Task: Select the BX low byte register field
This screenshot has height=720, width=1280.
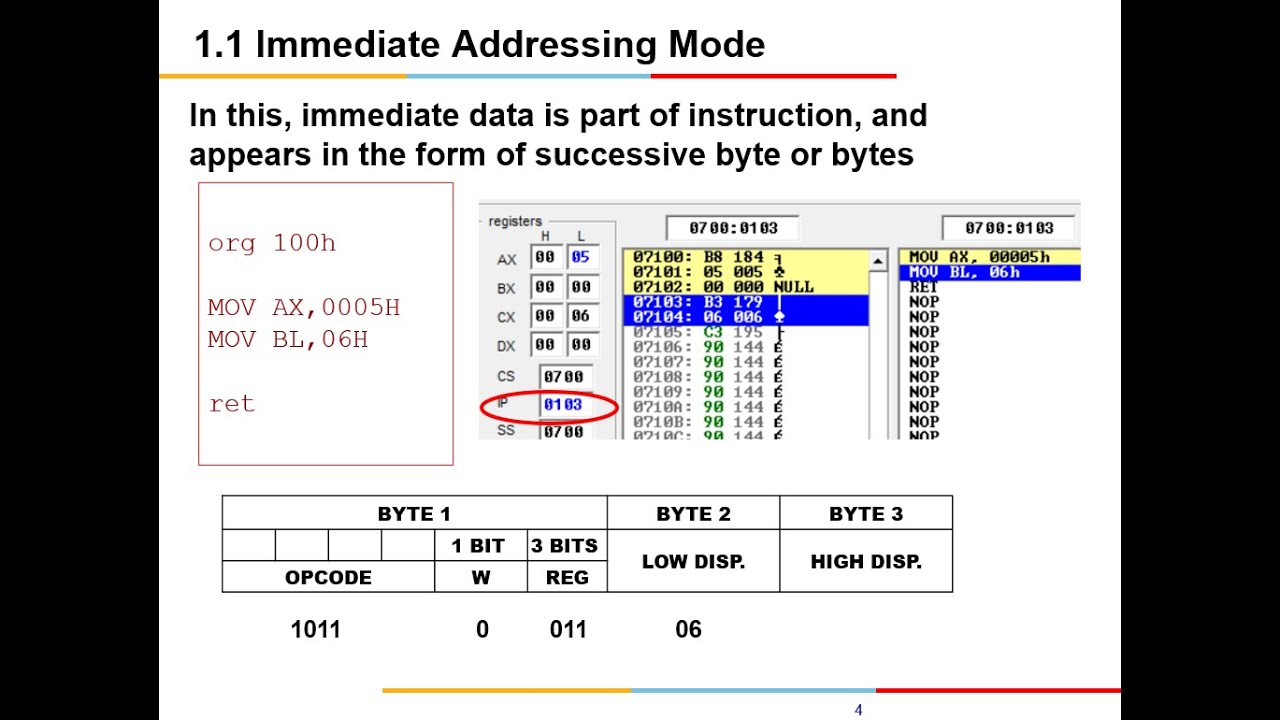Action: pos(581,287)
